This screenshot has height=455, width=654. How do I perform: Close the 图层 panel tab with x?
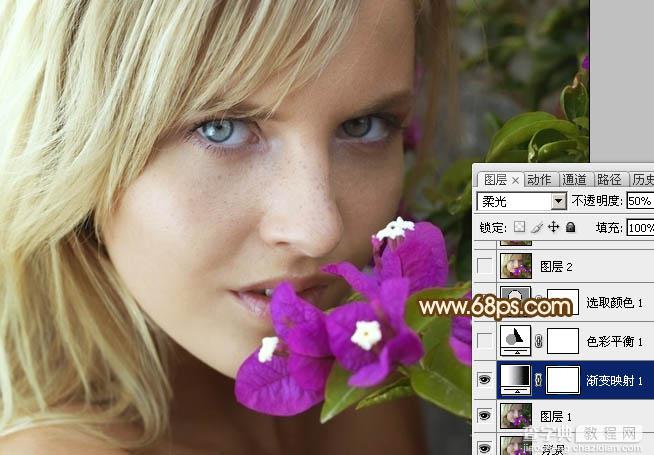(x=516, y=180)
